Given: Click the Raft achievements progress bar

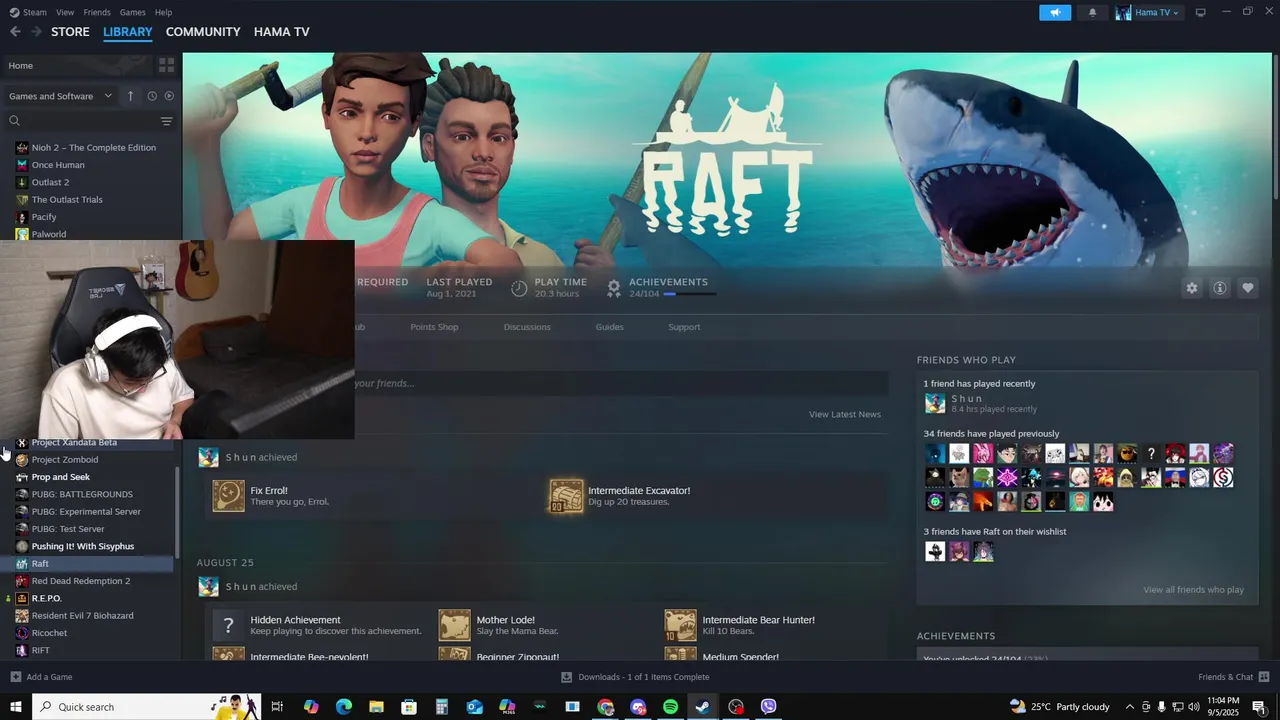Looking at the screenshot, I should click(x=689, y=294).
